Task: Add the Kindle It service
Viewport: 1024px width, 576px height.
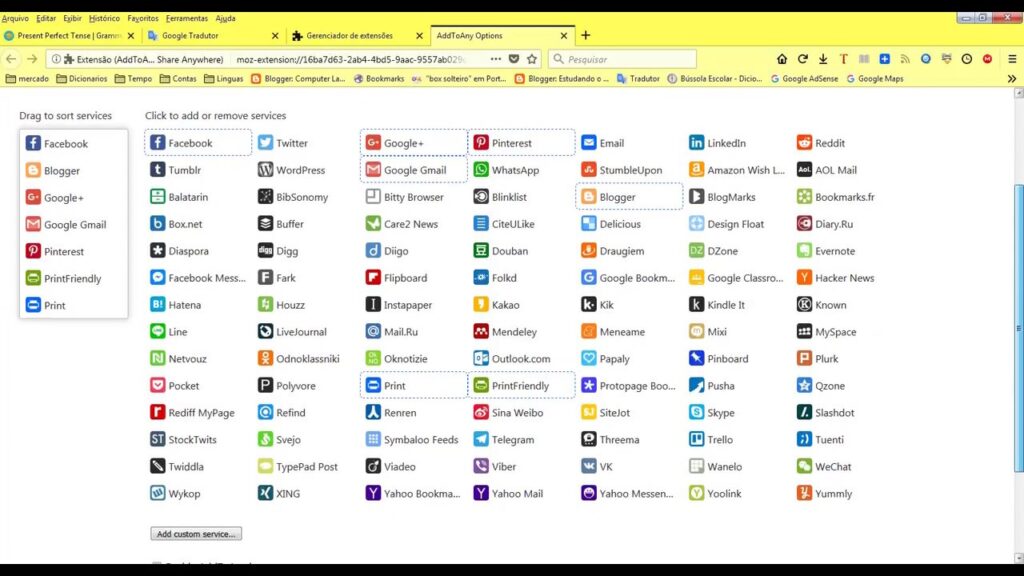Action: [x=717, y=305]
